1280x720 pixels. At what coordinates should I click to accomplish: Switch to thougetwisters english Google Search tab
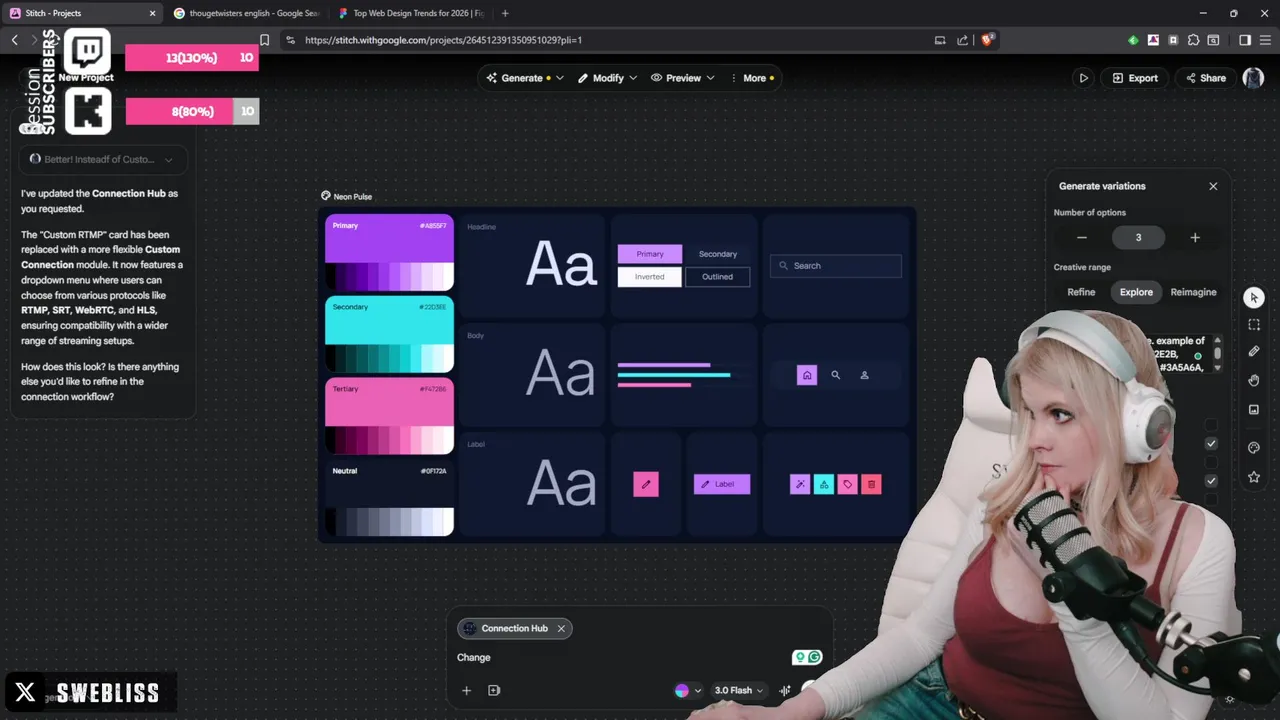(x=246, y=13)
